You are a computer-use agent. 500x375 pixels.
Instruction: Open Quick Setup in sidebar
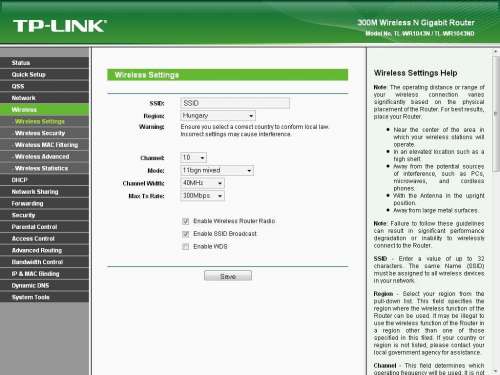pos(44,74)
